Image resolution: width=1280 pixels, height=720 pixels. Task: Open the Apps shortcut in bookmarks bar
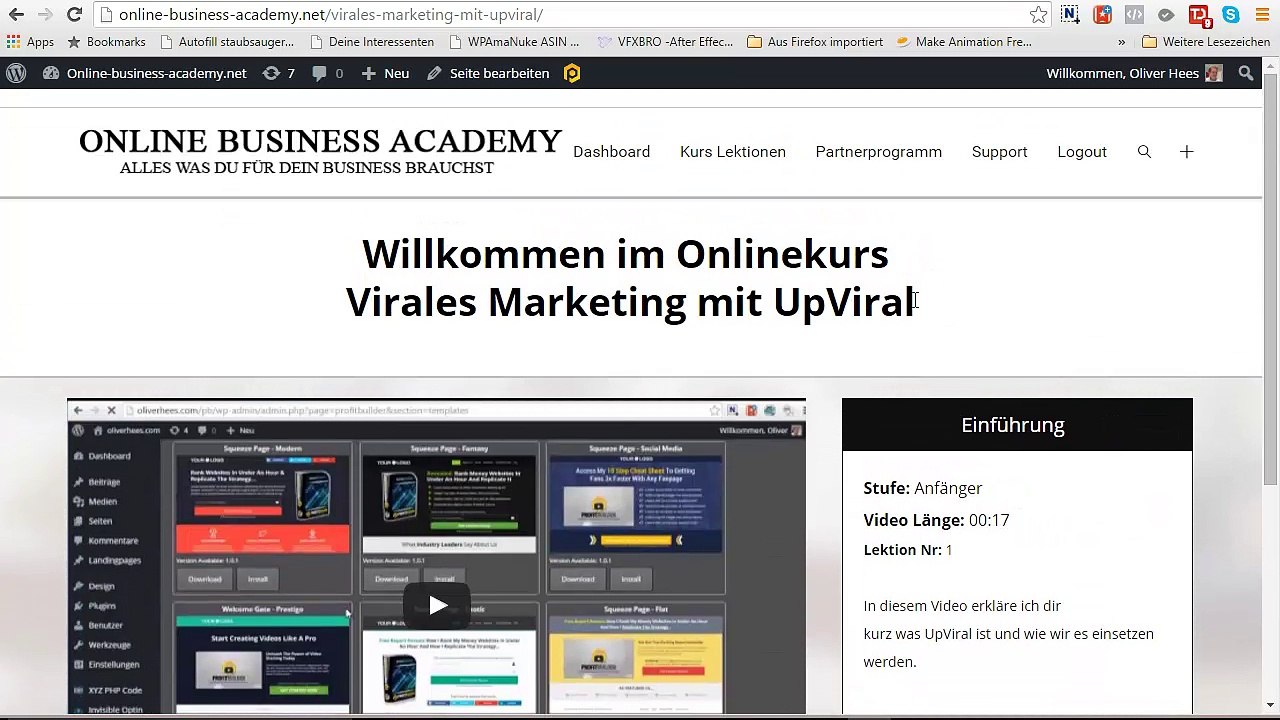coord(30,42)
